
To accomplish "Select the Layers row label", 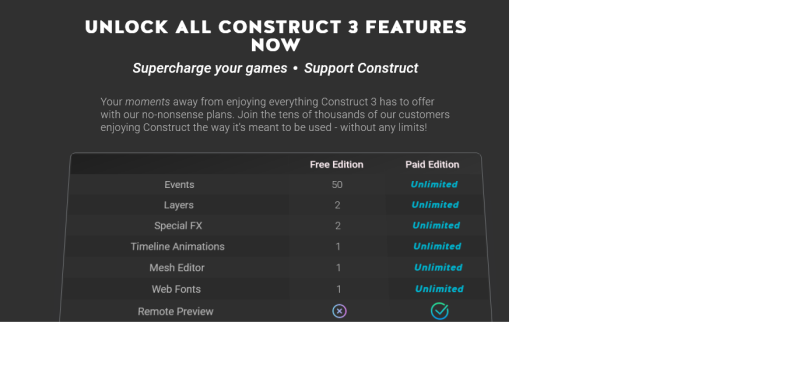I will pyautogui.click(x=179, y=205).
